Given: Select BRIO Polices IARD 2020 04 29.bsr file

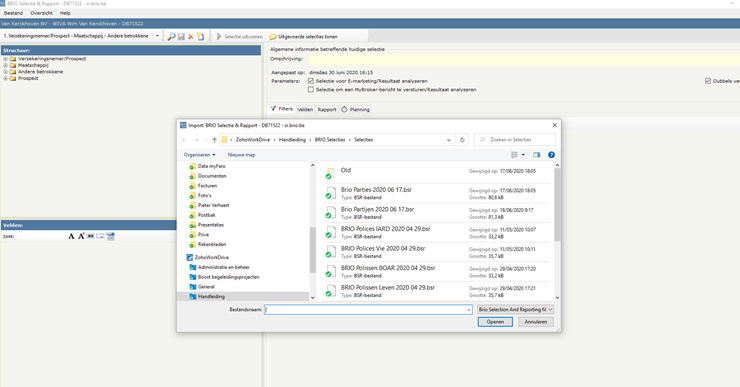Looking at the screenshot, I should point(437,232).
